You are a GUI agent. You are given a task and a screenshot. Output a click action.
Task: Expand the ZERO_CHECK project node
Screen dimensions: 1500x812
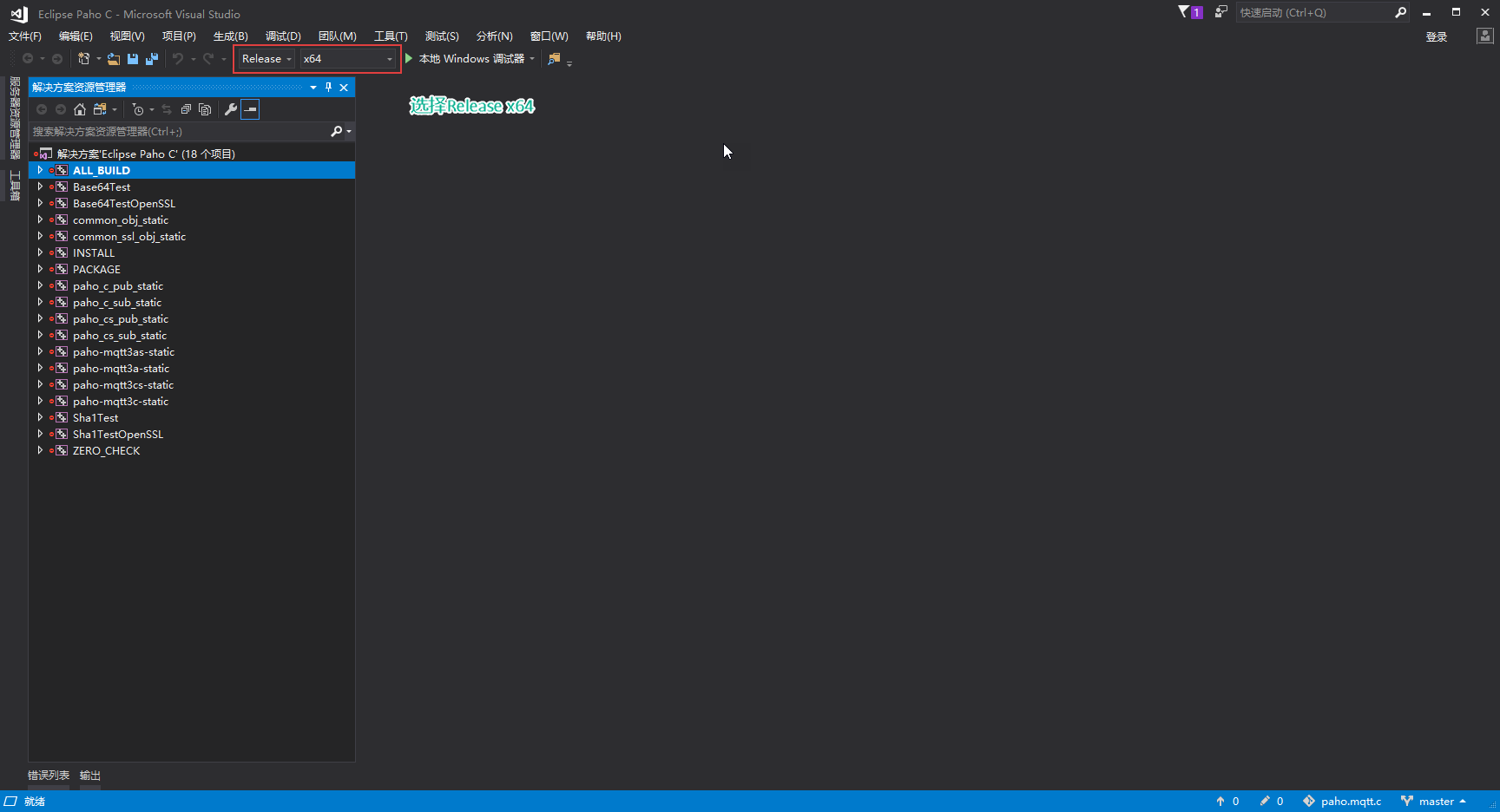40,450
